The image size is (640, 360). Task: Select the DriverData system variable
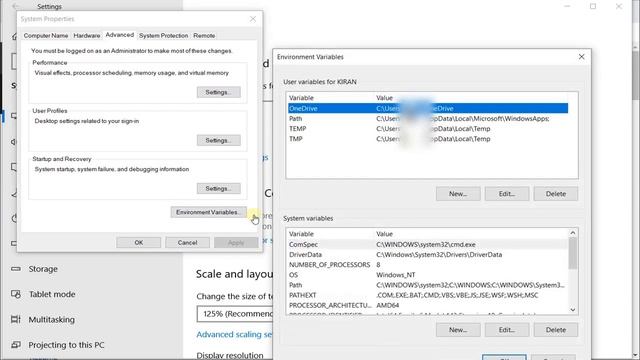[427, 254]
